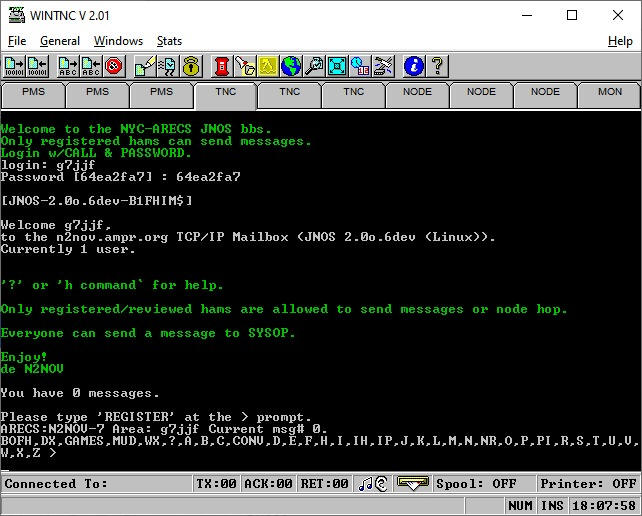The height and width of the screenshot is (516, 642).
Task: Click the RET:00 status counter
Action: 324,484
